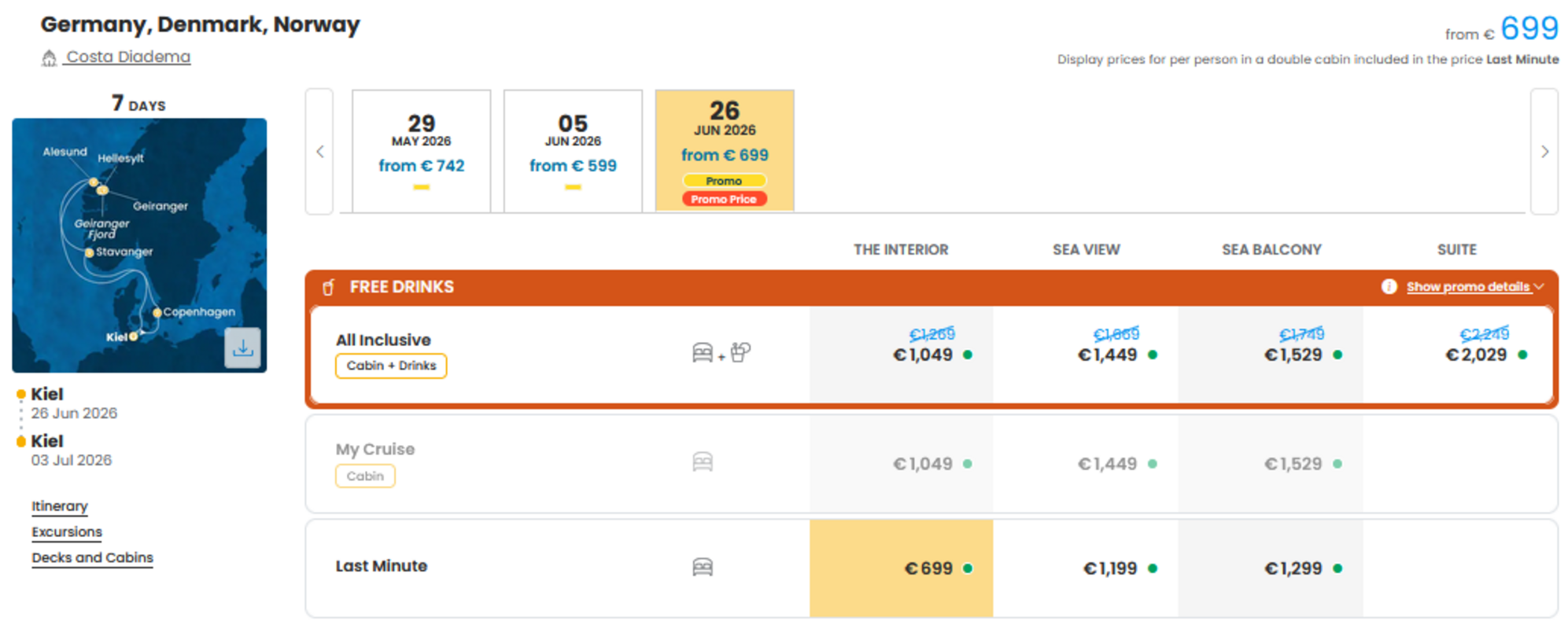Click the drink cup icon beside FREE DRINKS
Image resolution: width=1568 pixels, height=629 pixels.
329,287
